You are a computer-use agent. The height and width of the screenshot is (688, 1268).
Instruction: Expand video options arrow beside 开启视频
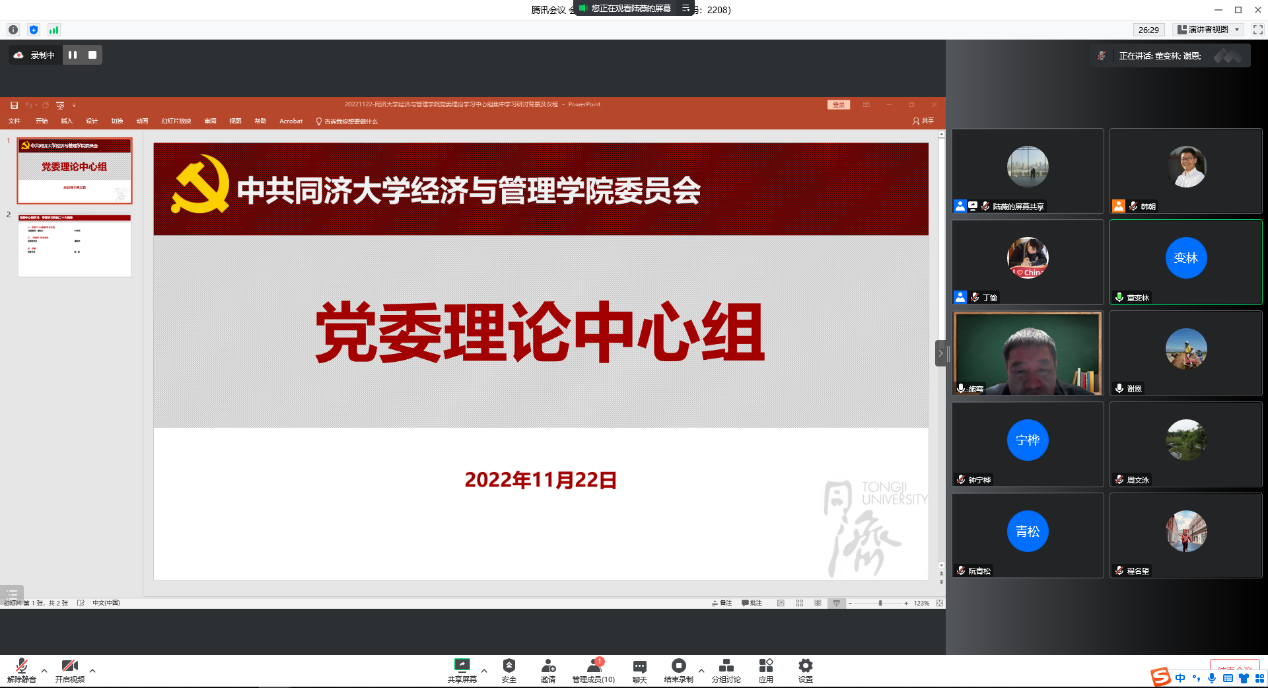point(93,670)
